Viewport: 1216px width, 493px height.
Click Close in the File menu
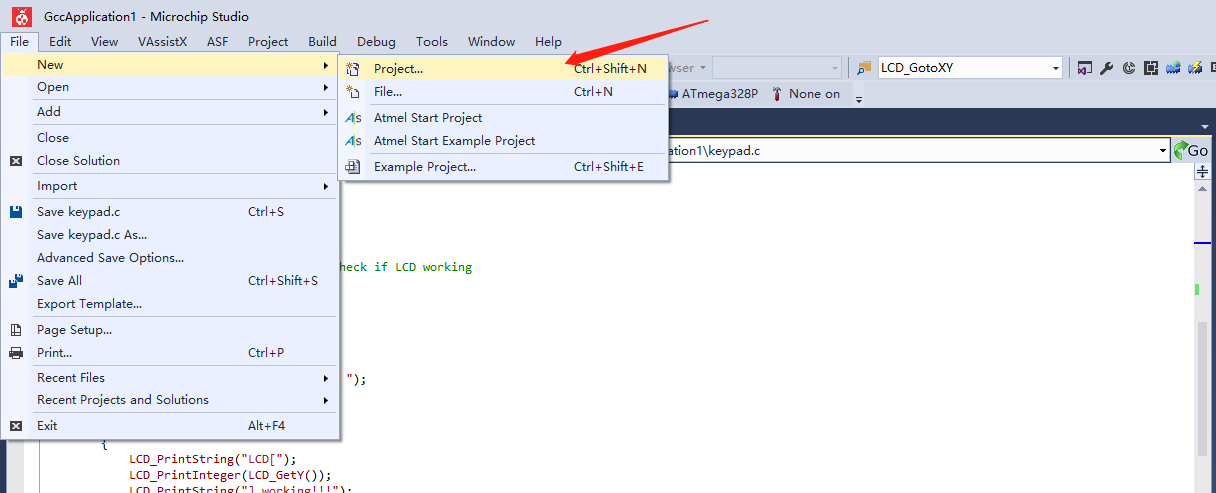tap(170, 137)
